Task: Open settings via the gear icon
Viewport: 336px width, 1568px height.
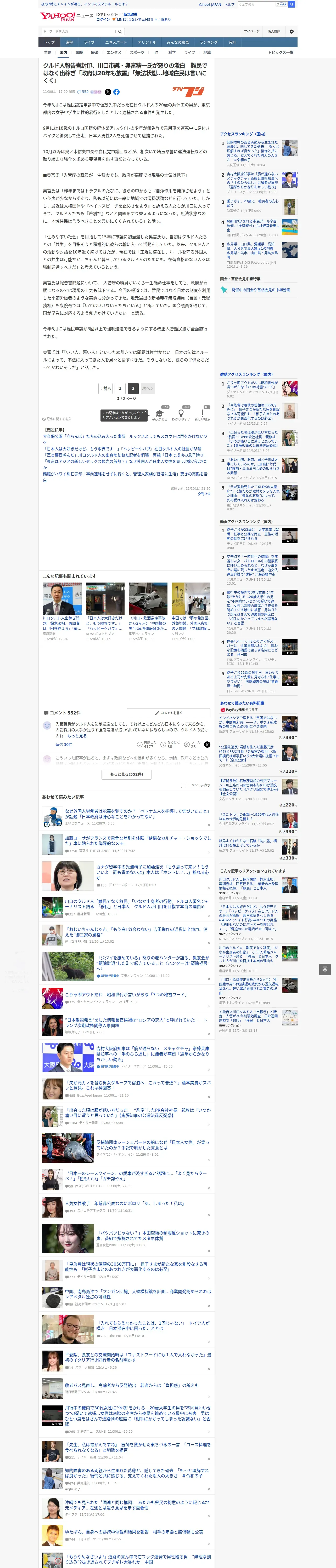Action: pos(292,31)
